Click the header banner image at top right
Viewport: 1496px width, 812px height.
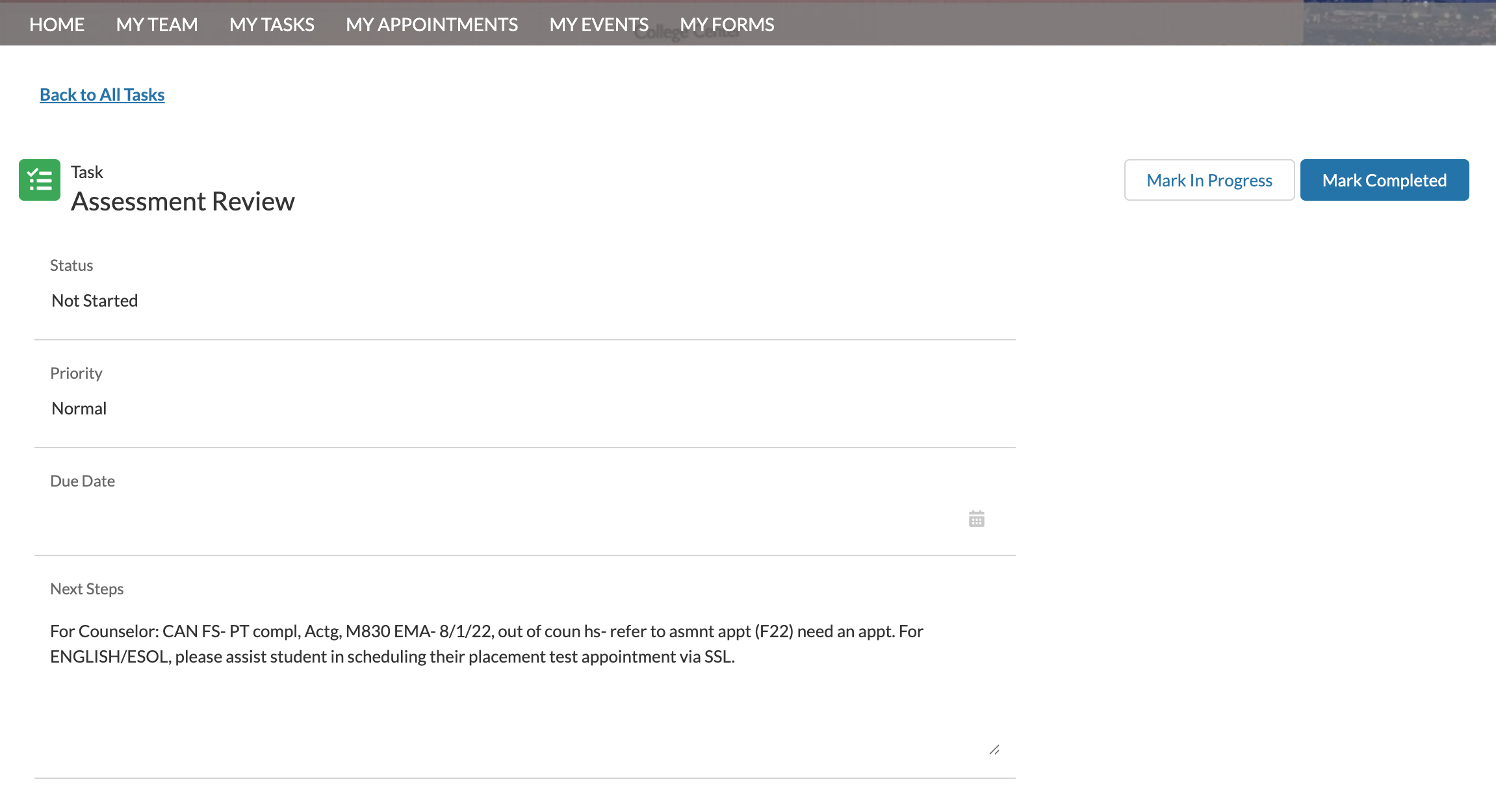(x=1399, y=23)
